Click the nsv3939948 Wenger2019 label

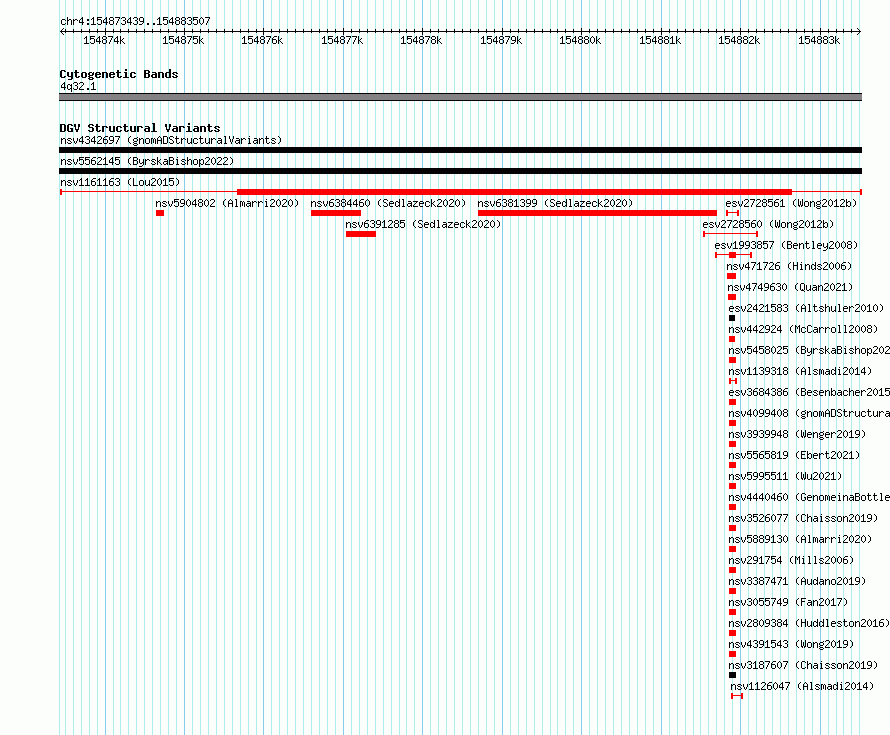pos(797,434)
